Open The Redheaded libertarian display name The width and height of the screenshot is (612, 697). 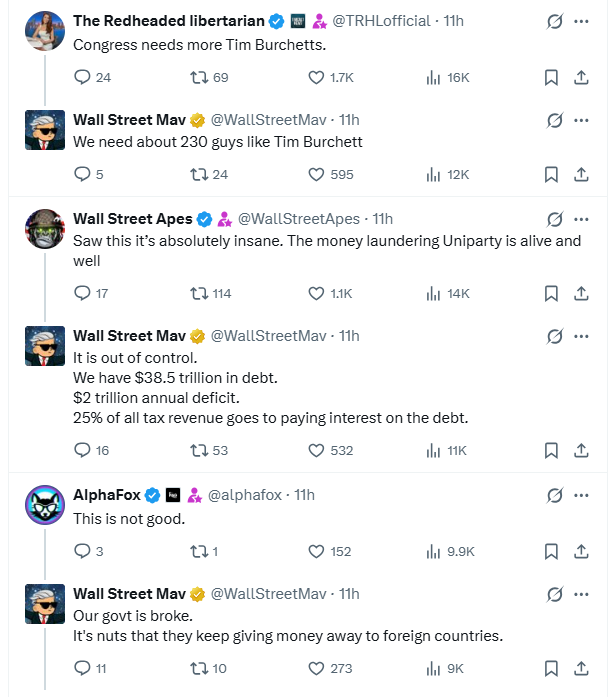168,21
